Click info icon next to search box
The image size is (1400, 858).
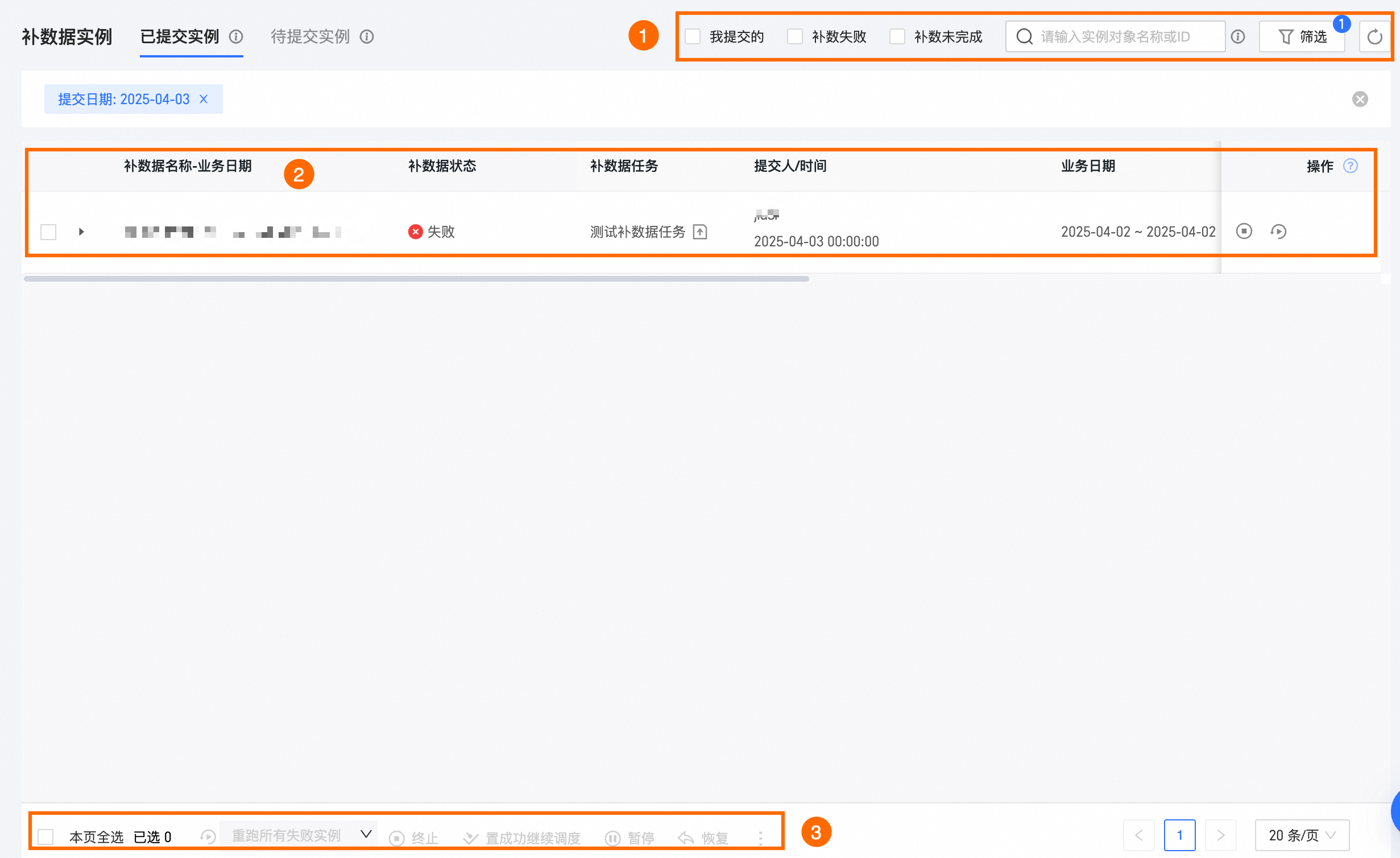tap(1238, 37)
